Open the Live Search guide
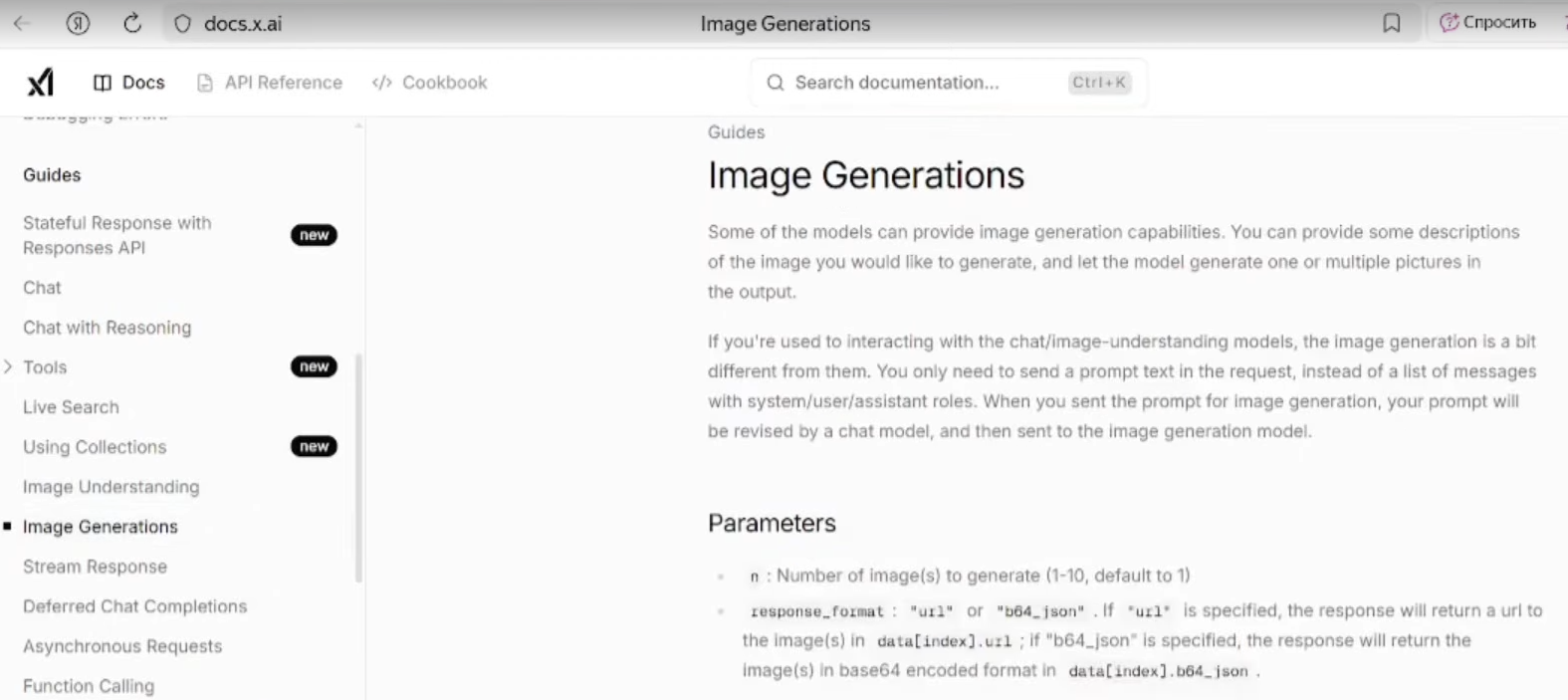Image resolution: width=1568 pixels, height=700 pixels. pyautogui.click(x=71, y=407)
